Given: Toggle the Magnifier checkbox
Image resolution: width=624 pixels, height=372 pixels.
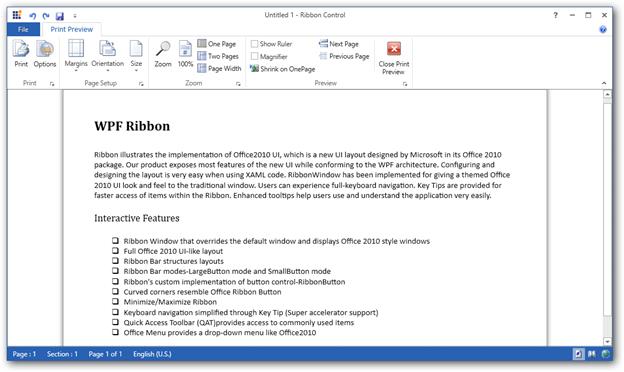Looking at the screenshot, I should 254,56.
